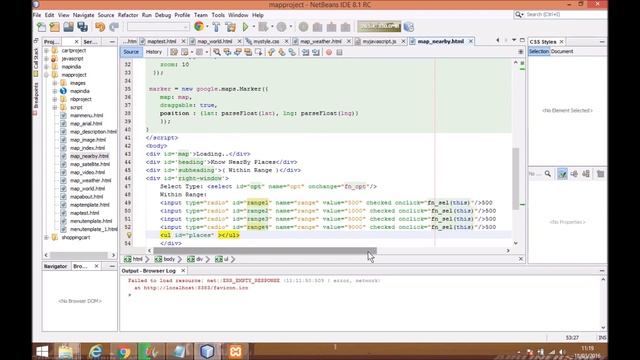Click the Build Project hammer icon
The height and width of the screenshot is (360, 640).
(216, 27)
